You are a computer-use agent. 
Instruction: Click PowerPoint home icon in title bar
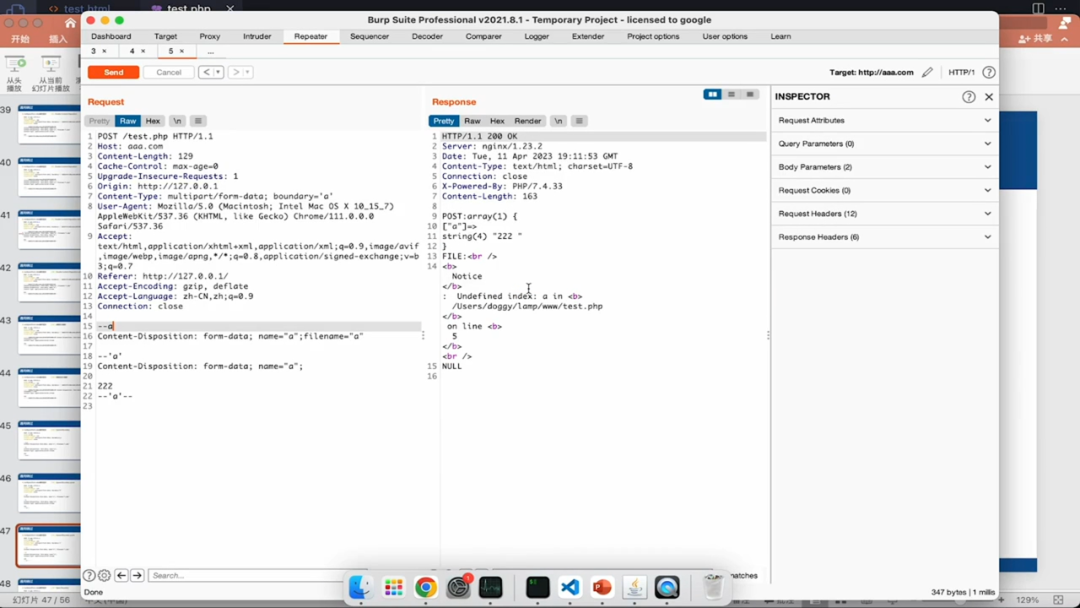(70, 23)
